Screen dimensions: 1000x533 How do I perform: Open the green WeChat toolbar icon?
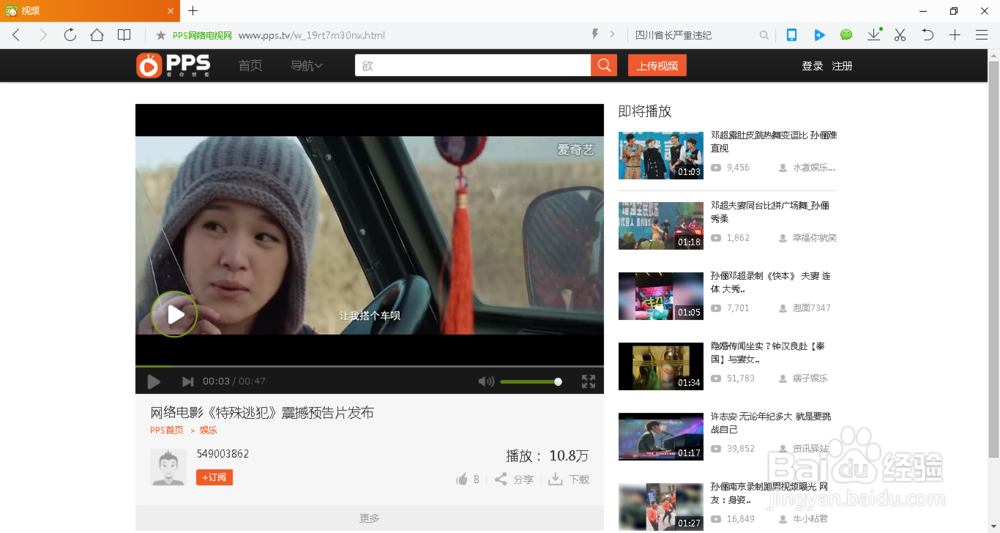pyautogui.click(x=846, y=35)
